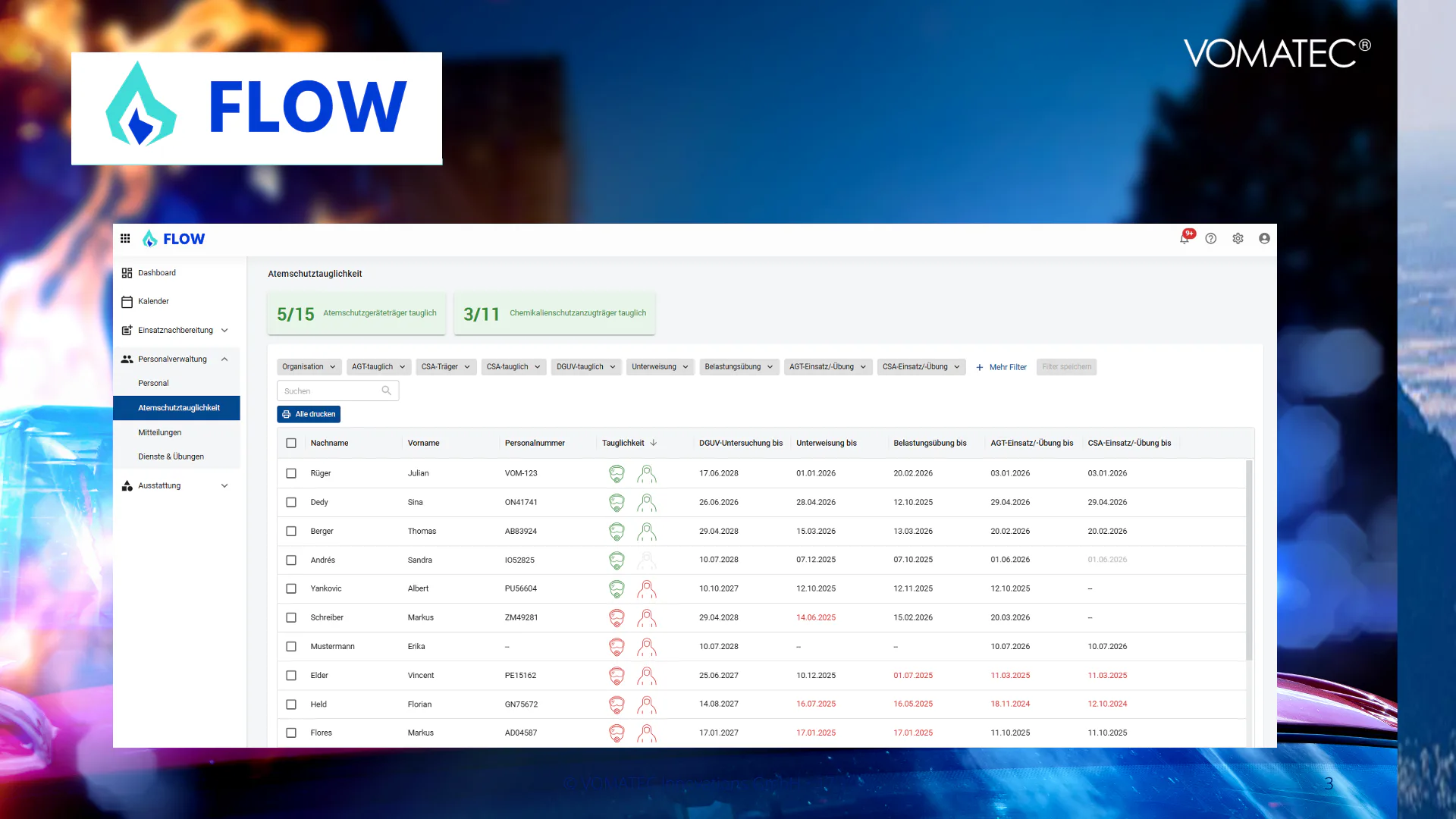
Task: Click the red suit icon for Yankovic
Action: point(647,589)
